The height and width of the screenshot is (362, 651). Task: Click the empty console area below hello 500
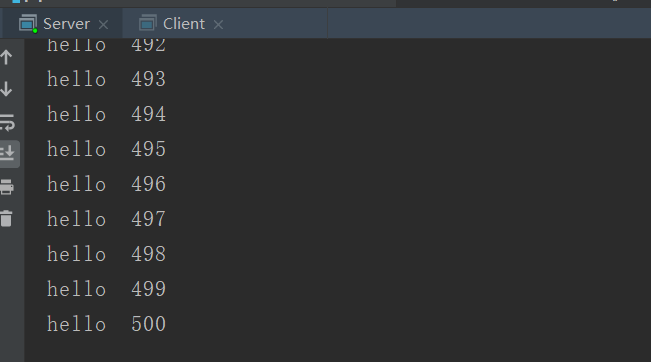(x=337, y=349)
